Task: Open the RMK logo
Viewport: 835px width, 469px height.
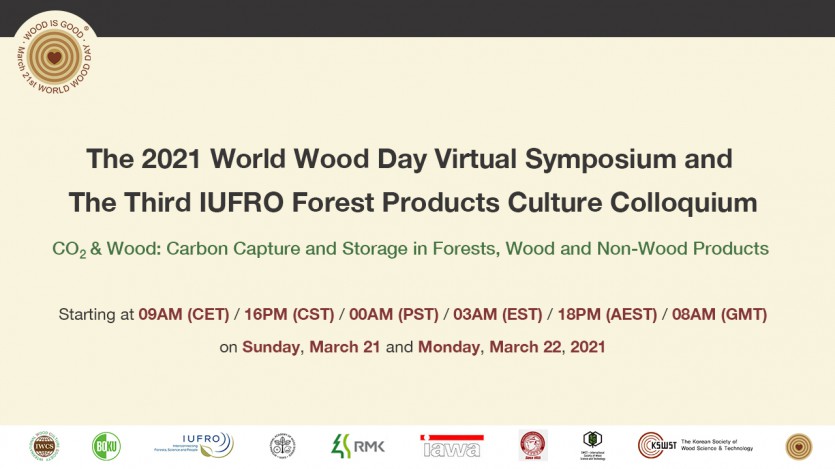Action: coord(357,446)
